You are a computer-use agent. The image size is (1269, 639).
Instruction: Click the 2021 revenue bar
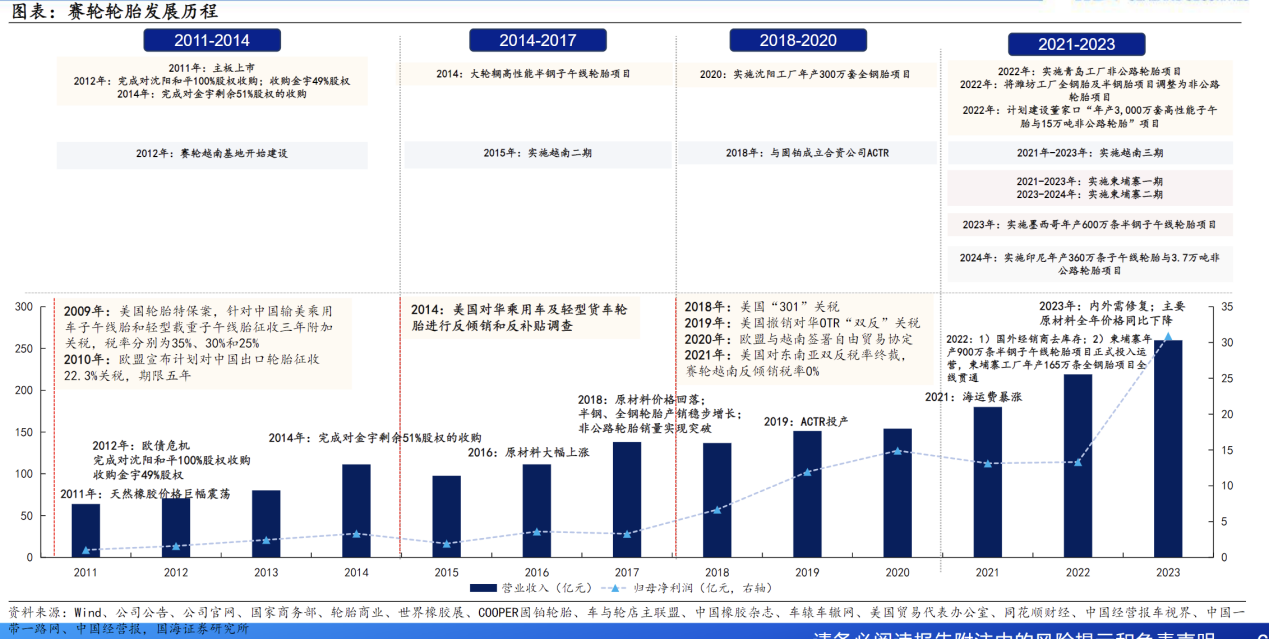[x=988, y=482]
